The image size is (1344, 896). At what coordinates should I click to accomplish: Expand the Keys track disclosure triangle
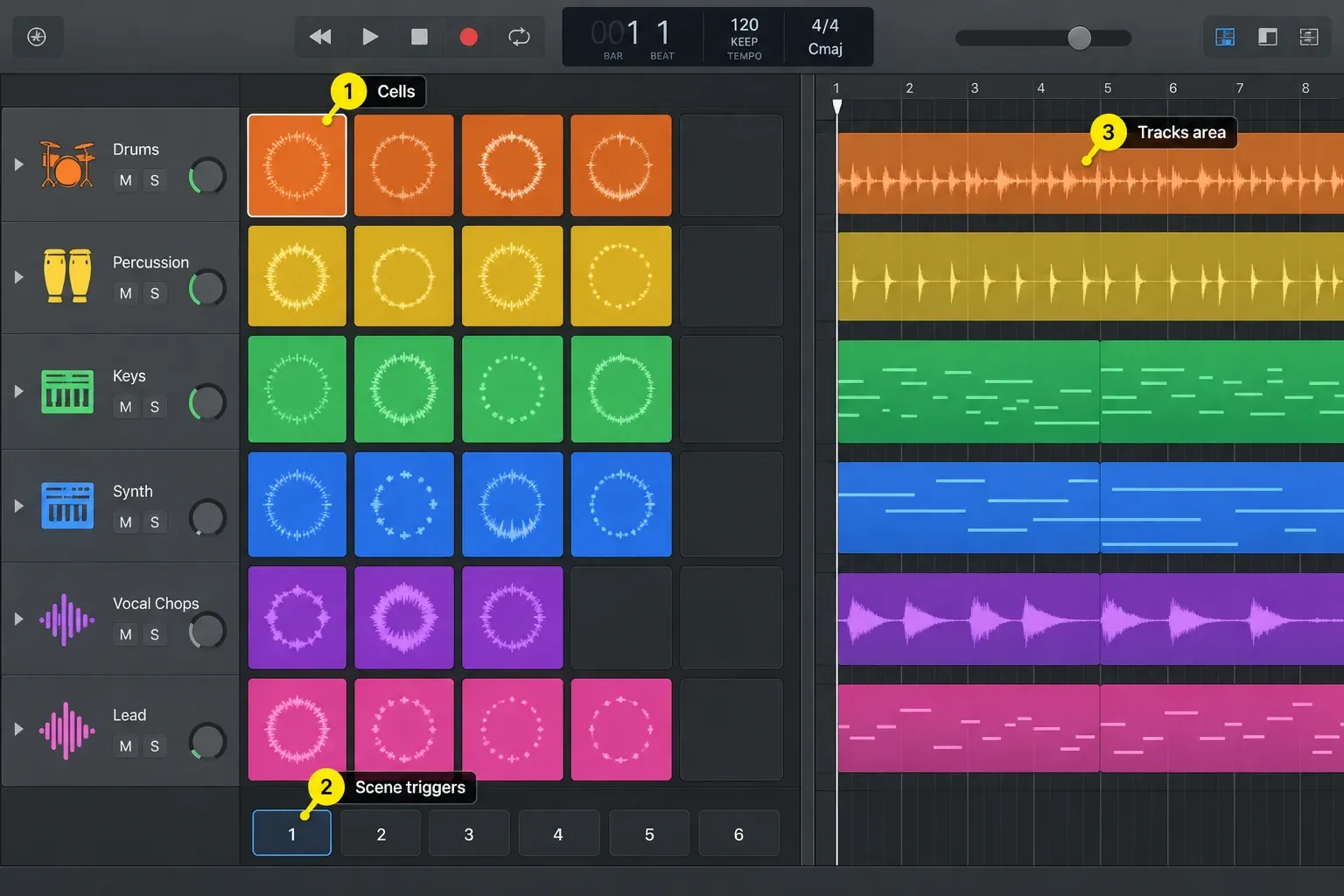click(x=18, y=391)
